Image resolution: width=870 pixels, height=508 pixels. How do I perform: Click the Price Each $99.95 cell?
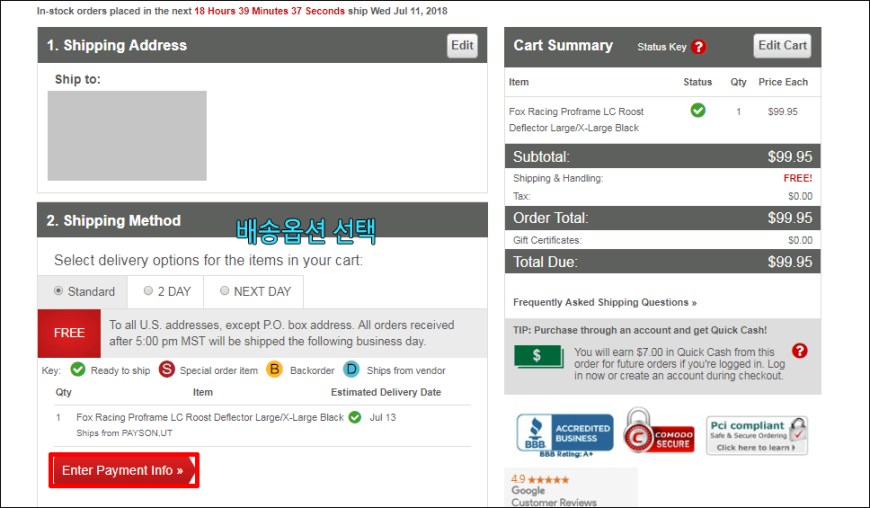point(782,111)
